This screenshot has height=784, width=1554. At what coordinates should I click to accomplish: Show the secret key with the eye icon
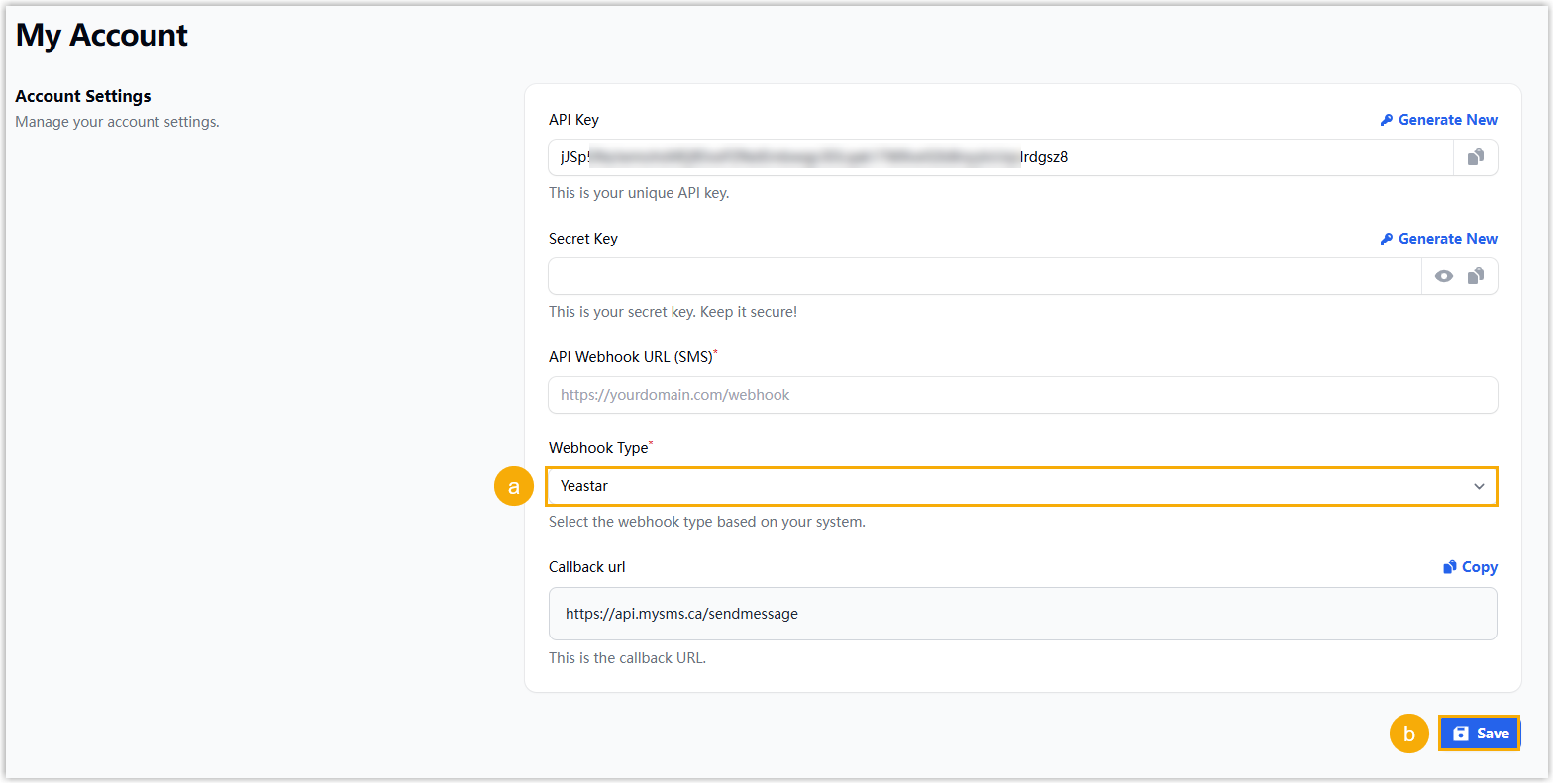[x=1444, y=276]
